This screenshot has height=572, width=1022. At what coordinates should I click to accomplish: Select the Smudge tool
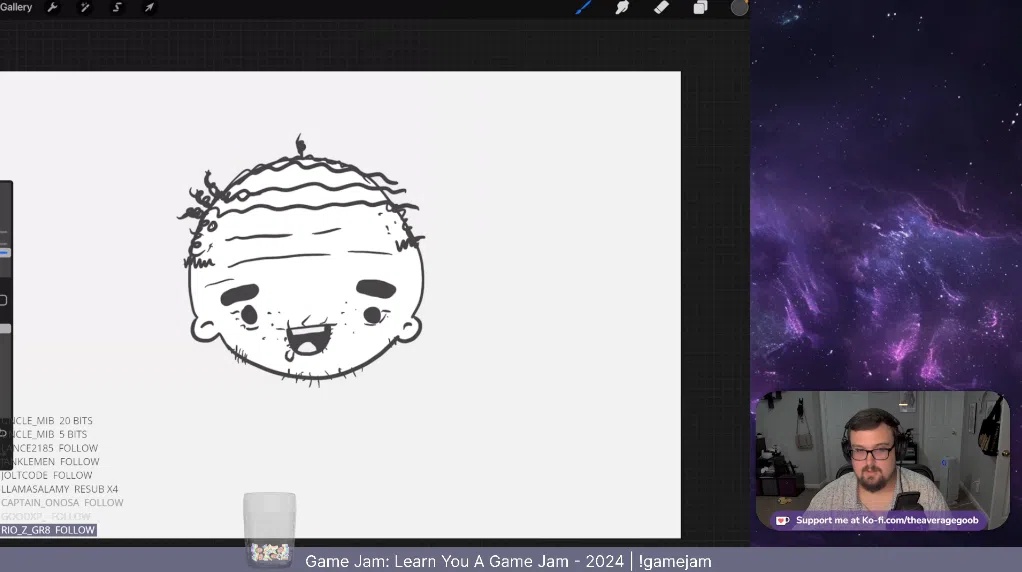pos(622,8)
